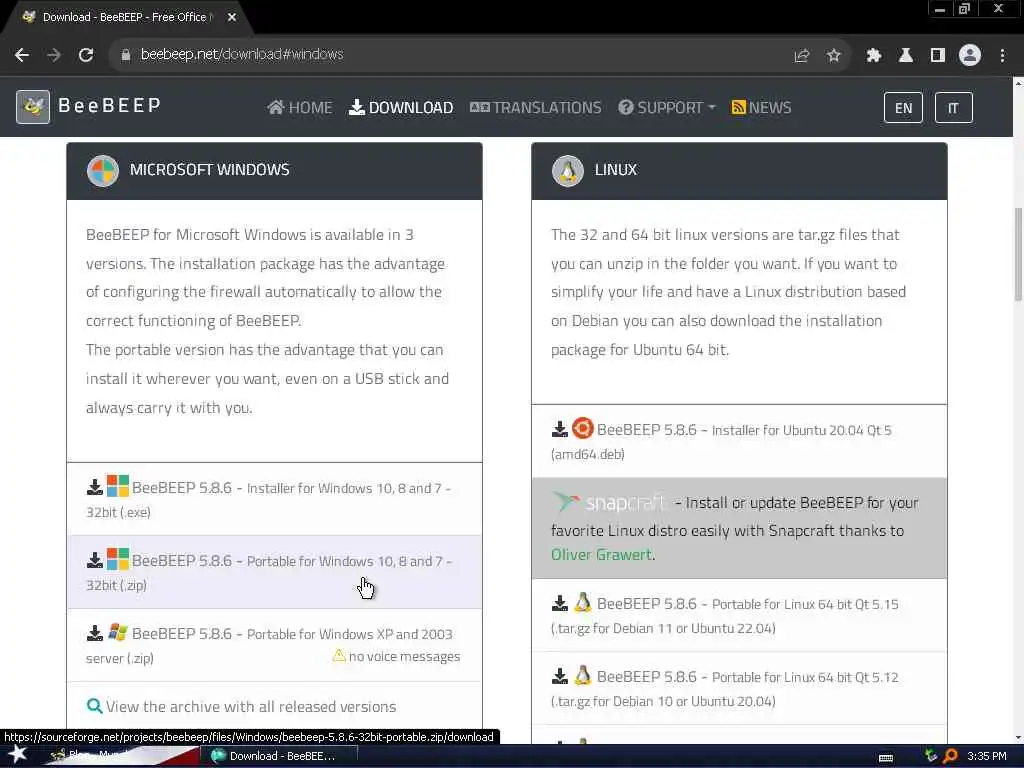Screen dimensions: 1024x768
Task: Click the taskbar clock showing 3:35 PM
Action: [x=986, y=756]
